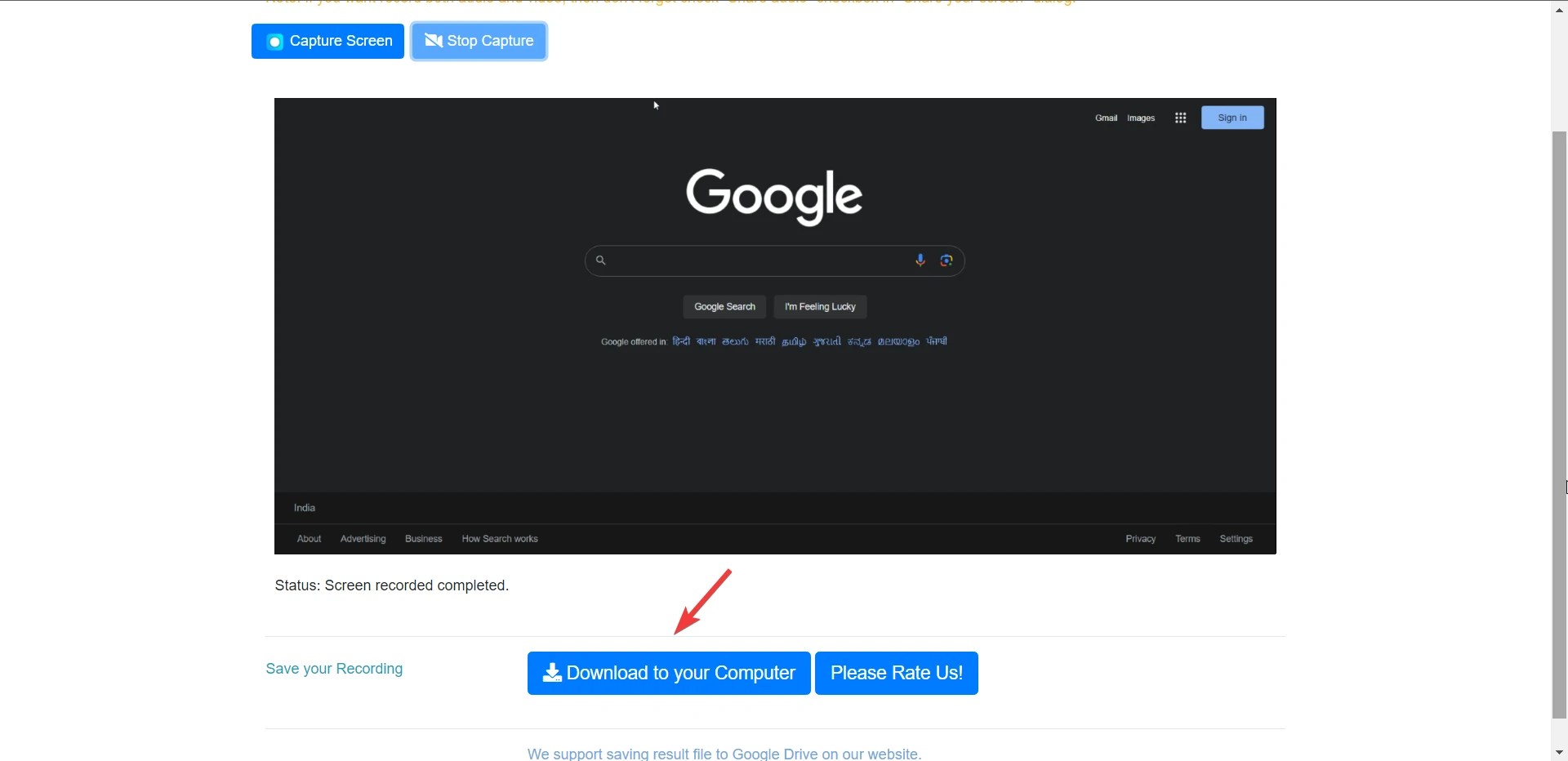Click I'm Feeling Lucky
The width and height of the screenshot is (1568, 761).
[819, 306]
